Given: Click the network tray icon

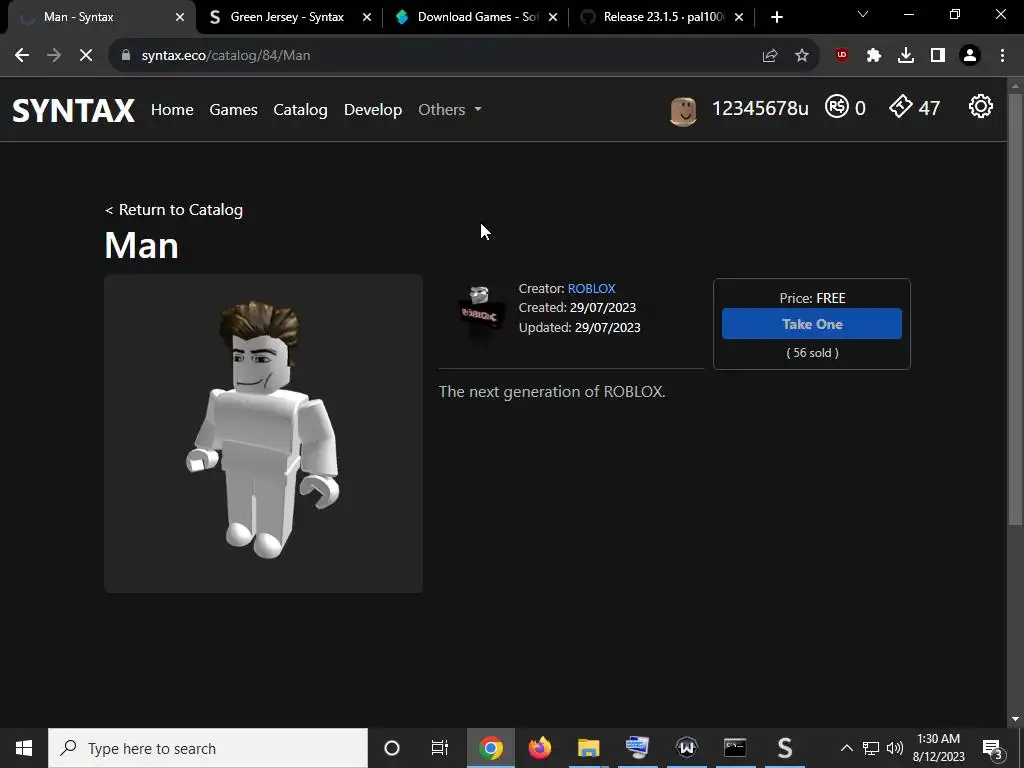Looking at the screenshot, I should [x=871, y=748].
